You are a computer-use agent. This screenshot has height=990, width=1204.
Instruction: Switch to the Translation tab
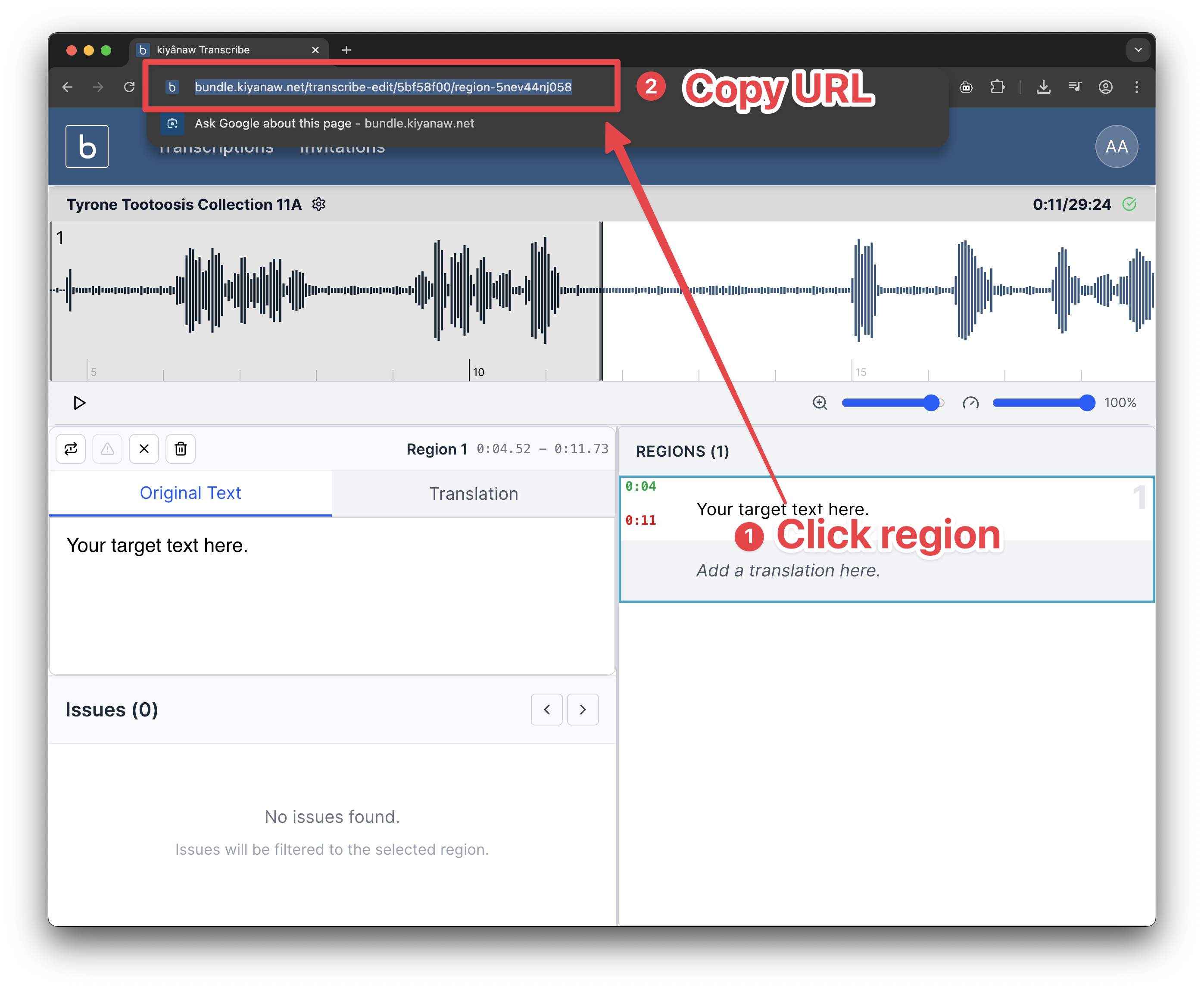tap(474, 494)
